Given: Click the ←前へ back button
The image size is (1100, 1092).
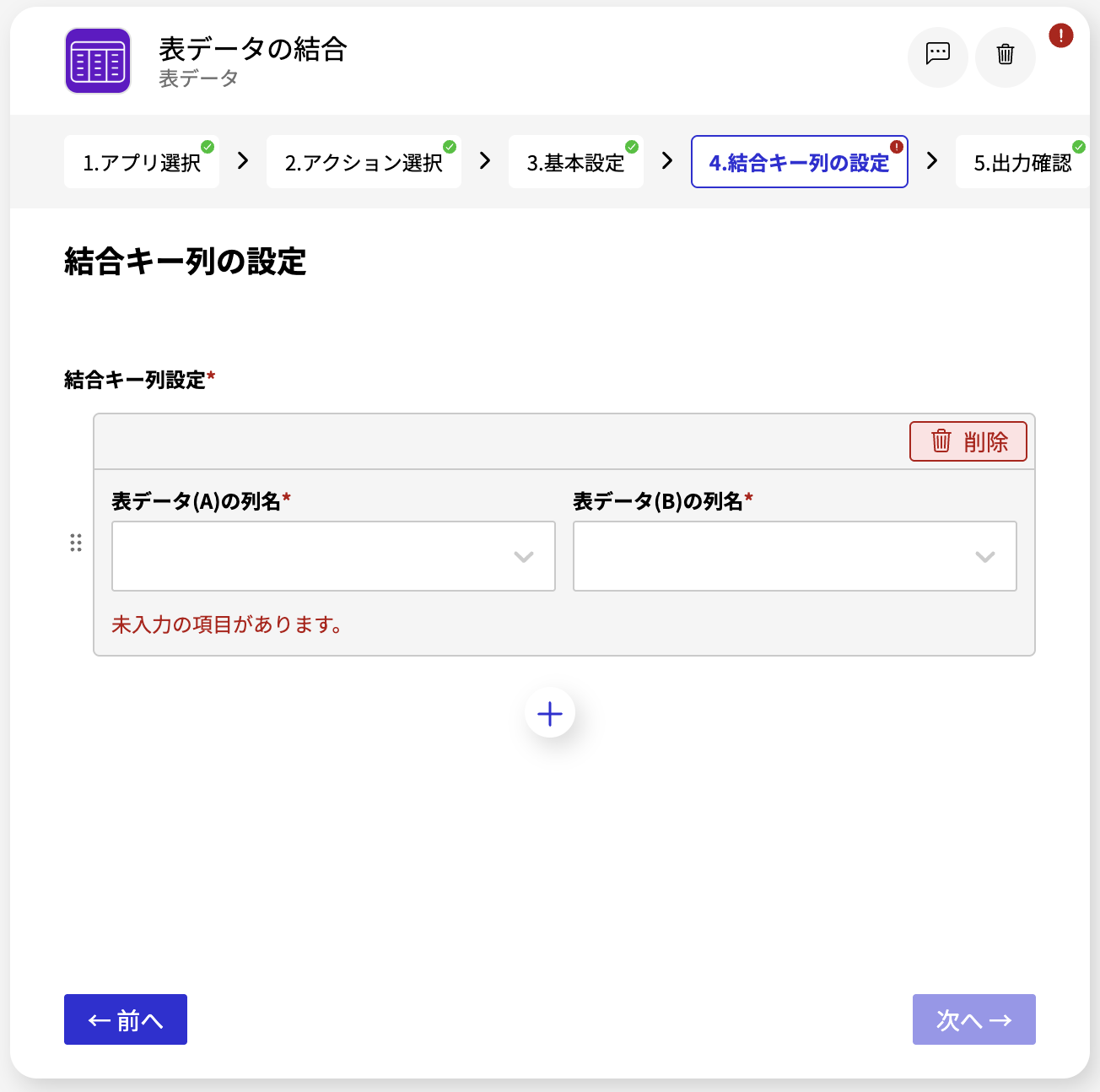Looking at the screenshot, I should tap(126, 1019).
